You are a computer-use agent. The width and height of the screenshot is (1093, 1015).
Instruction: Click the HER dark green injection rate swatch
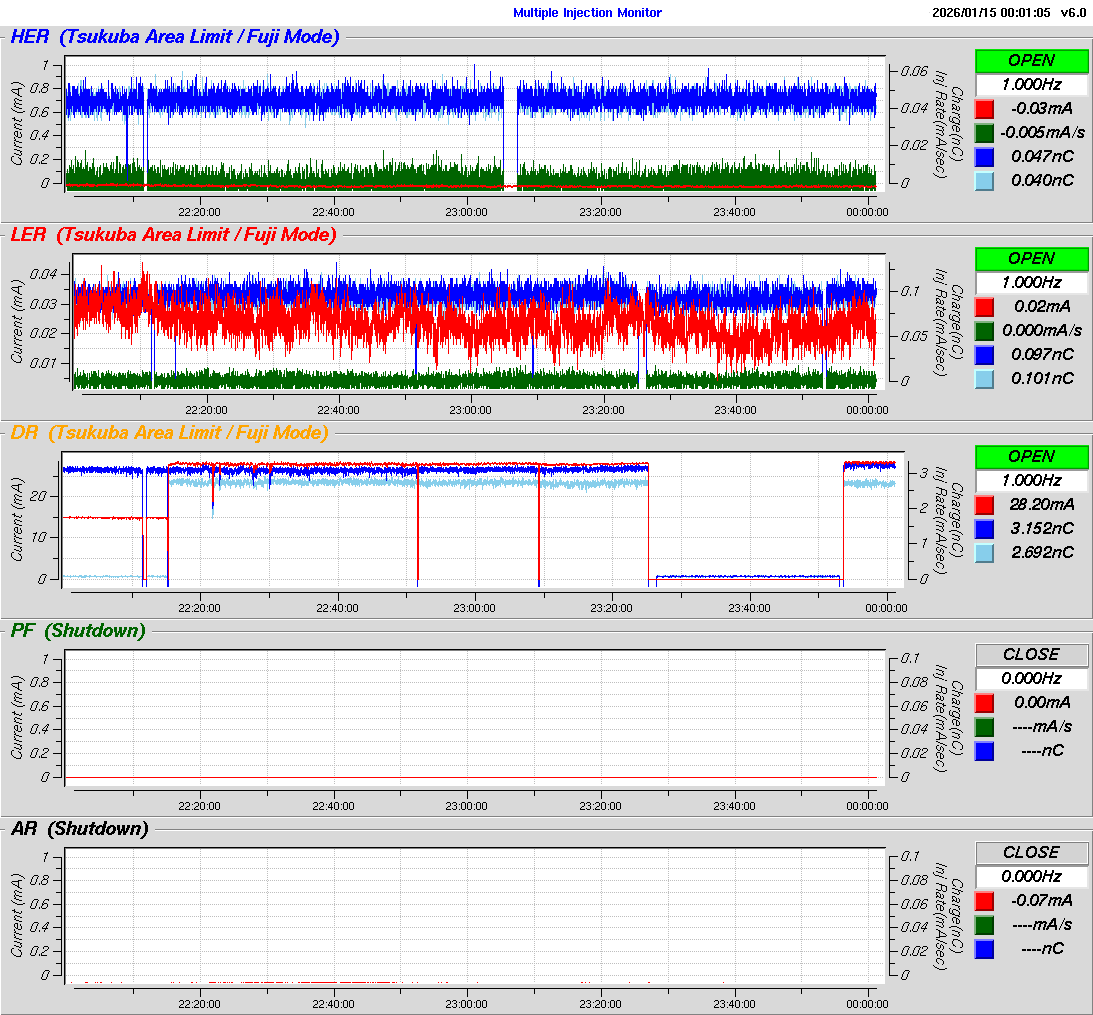click(984, 132)
